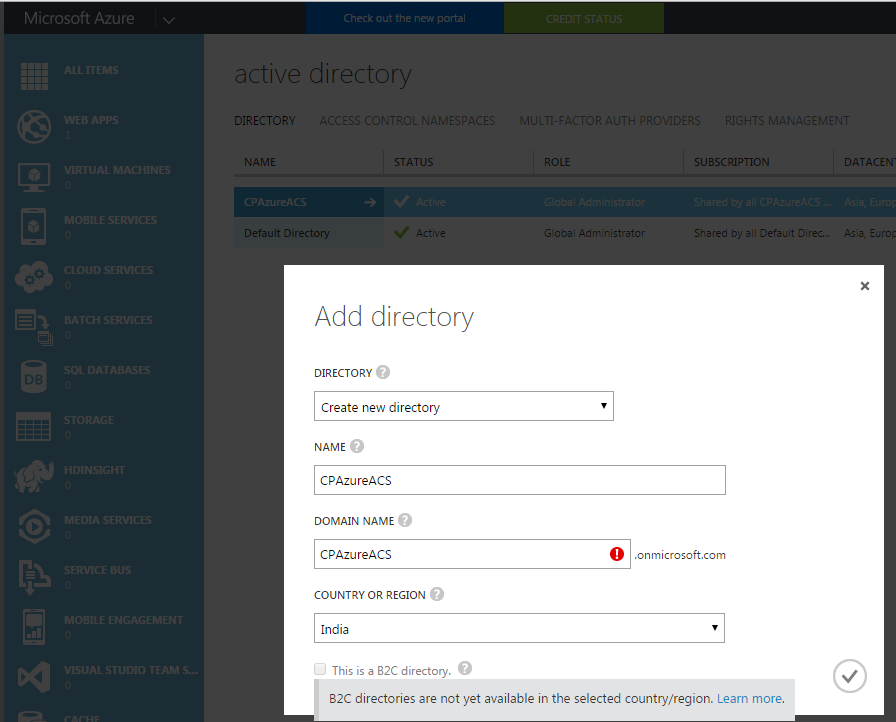Expand the Microsoft Azure header chevron
896x722 pixels.
tap(168, 20)
